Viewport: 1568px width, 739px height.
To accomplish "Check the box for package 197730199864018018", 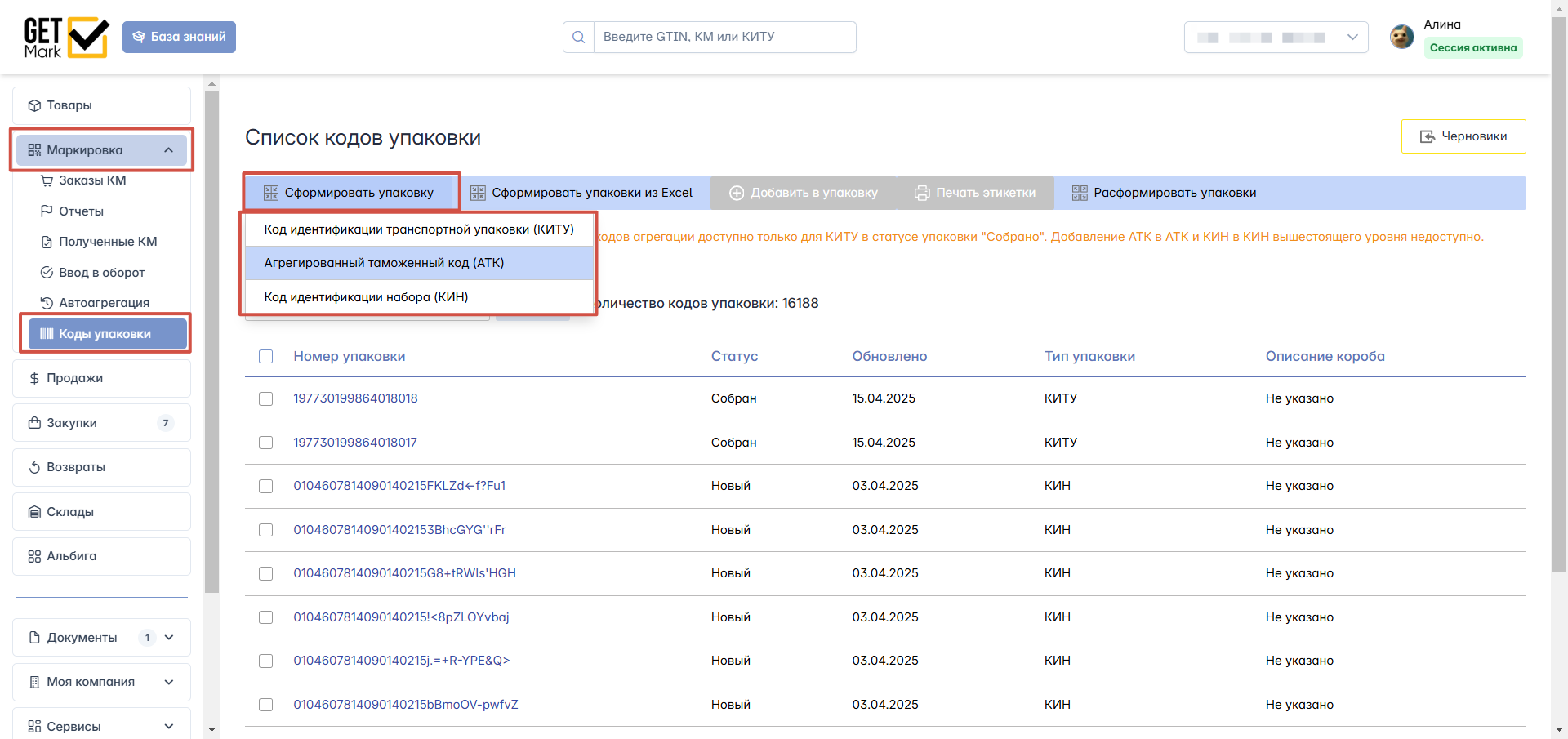I will (x=265, y=398).
